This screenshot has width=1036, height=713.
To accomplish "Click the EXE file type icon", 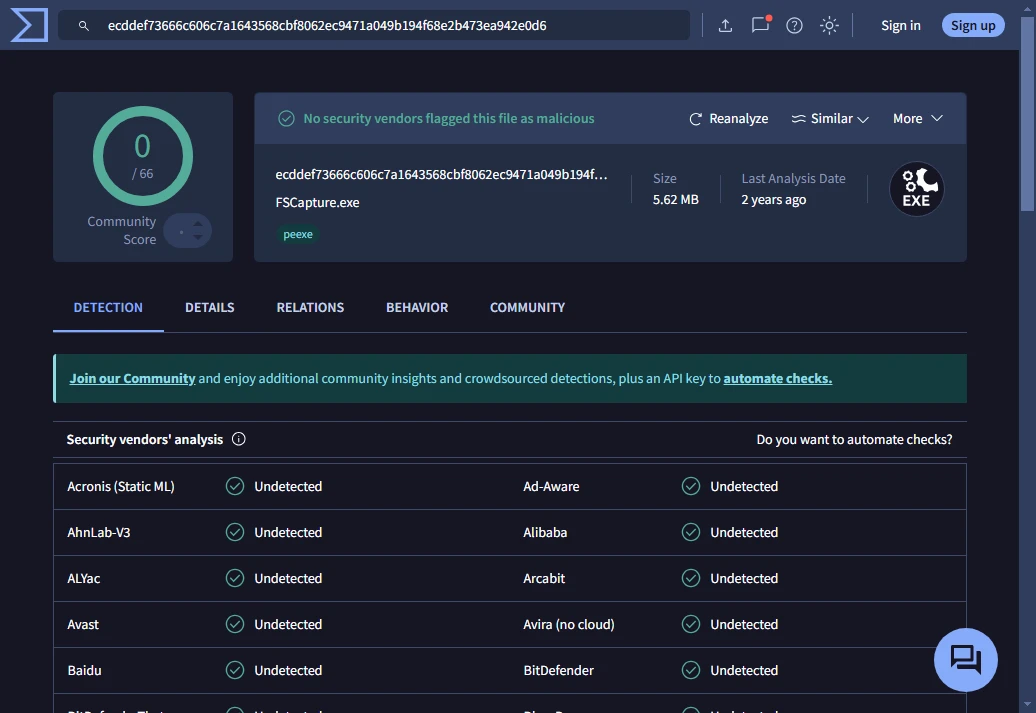I will click(916, 189).
